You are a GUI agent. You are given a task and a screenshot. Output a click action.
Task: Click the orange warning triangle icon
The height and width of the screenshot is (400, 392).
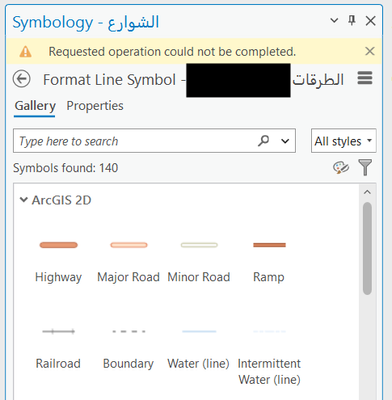pyautogui.click(x=25, y=52)
